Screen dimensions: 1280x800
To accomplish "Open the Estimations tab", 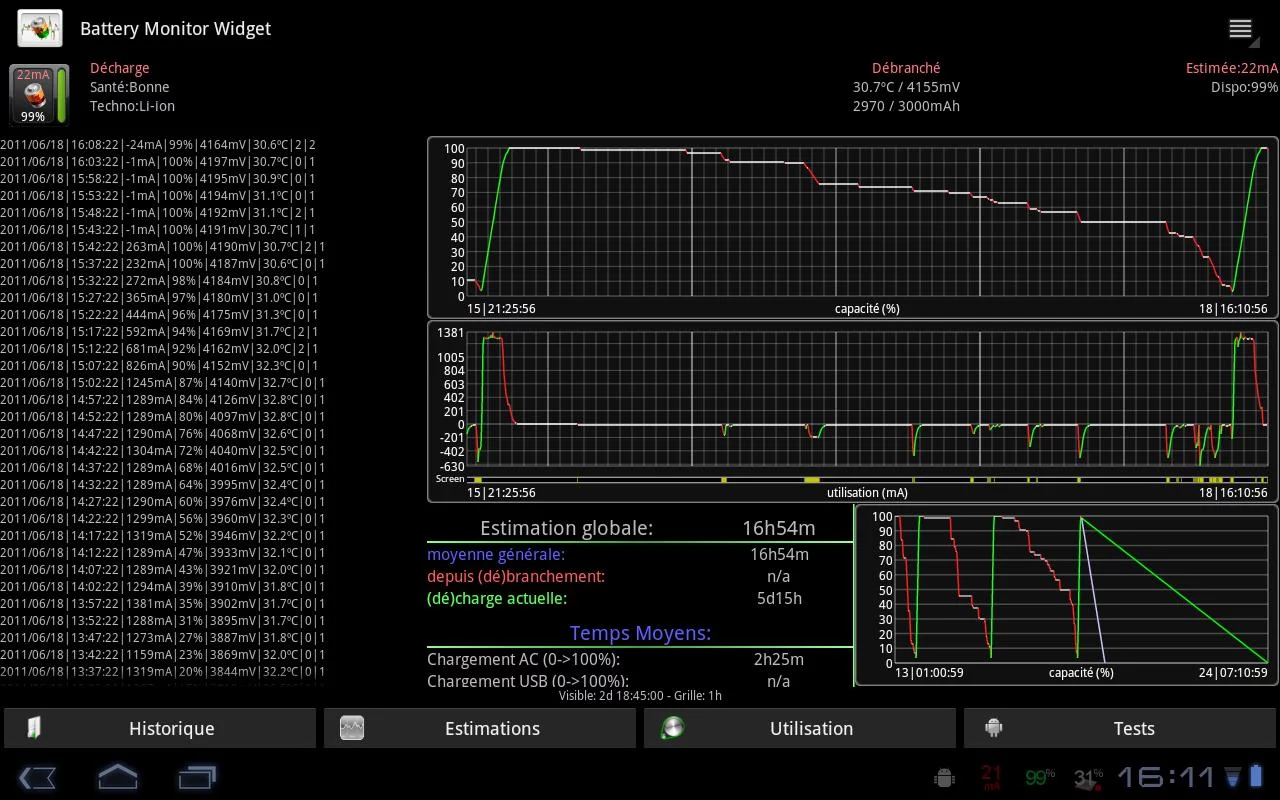I will tap(480, 728).
